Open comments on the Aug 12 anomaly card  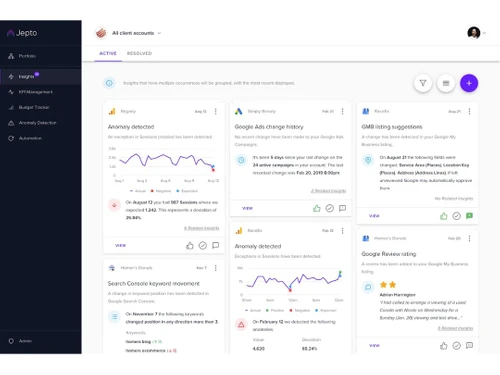(x=216, y=246)
